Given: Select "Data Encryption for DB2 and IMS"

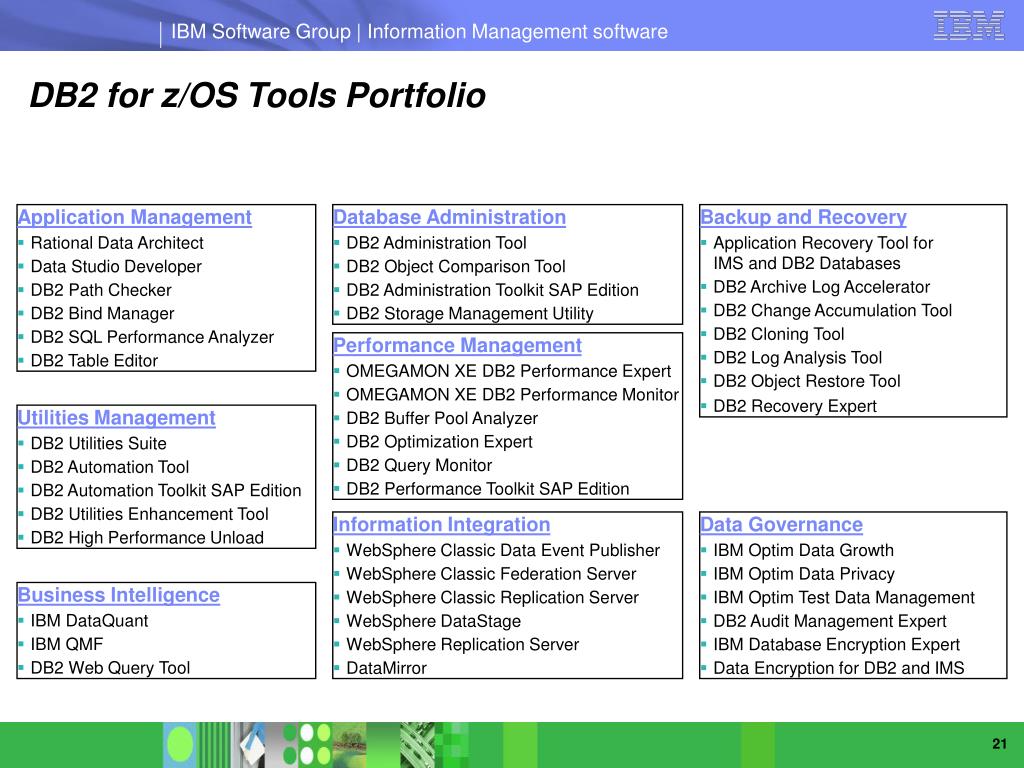Looking at the screenshot, I should pyautogui.click(x=839, y=668).
